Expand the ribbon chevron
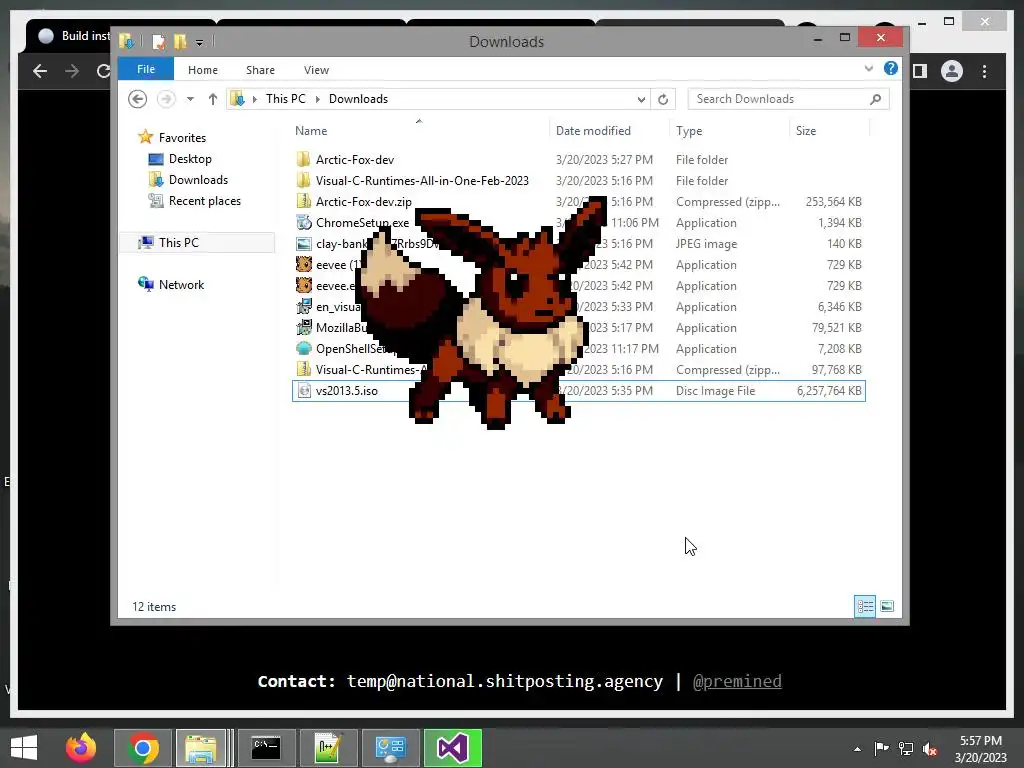 pos(869,68)
